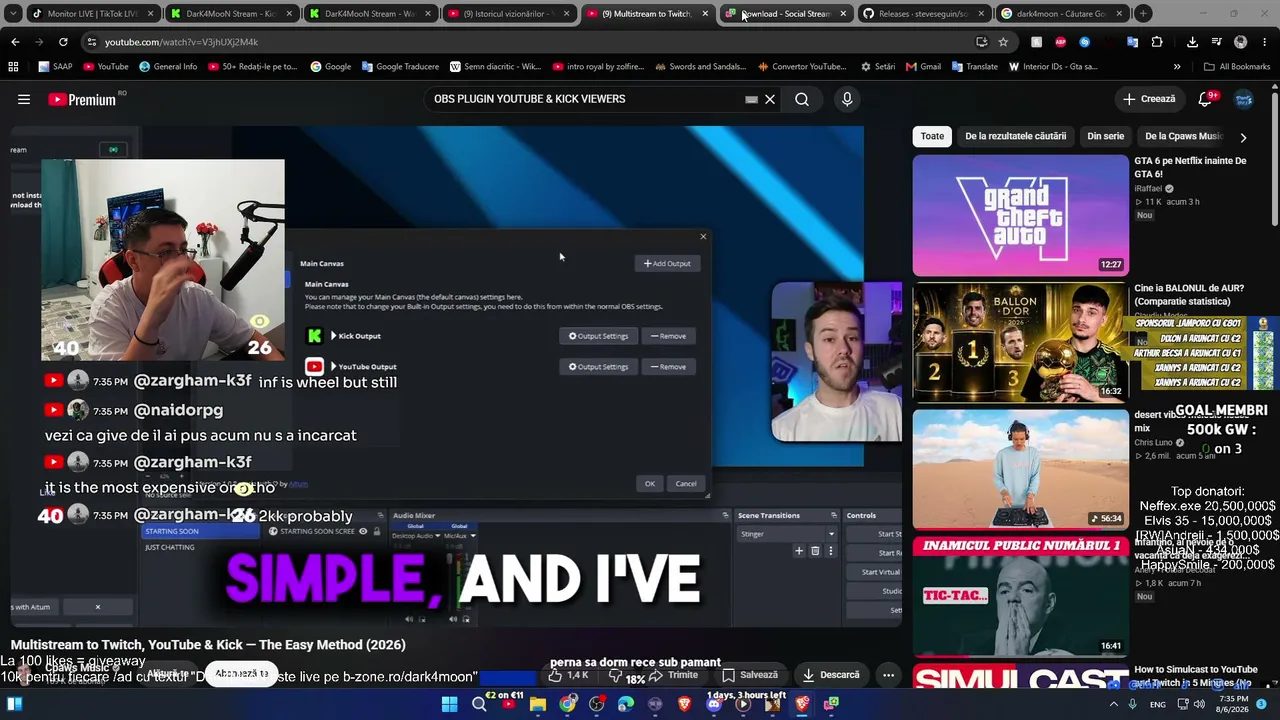The image size is (1280, 720).
Task: Select the Toate filter chip
Action: [932, 136]
